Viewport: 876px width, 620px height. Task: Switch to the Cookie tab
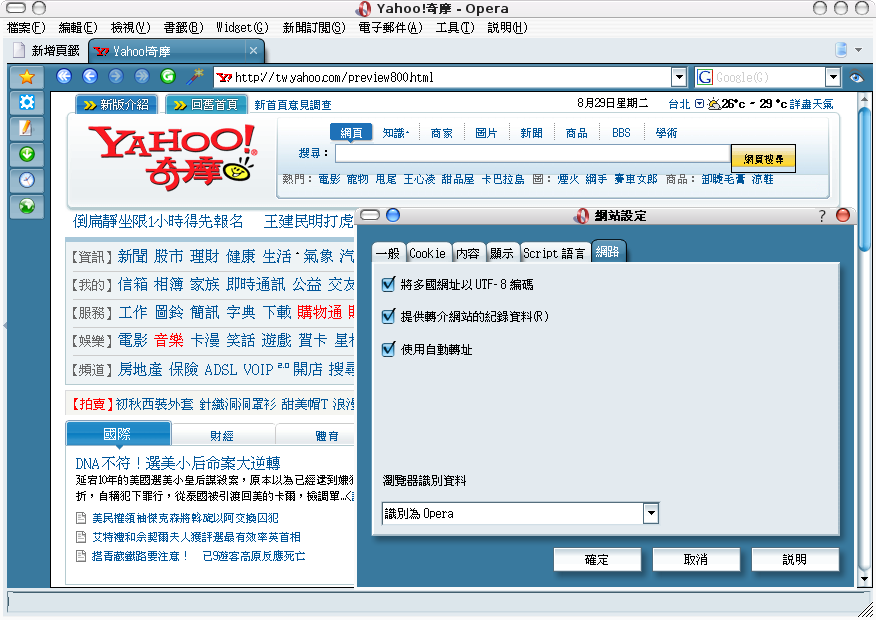click(x=427, y=253)
